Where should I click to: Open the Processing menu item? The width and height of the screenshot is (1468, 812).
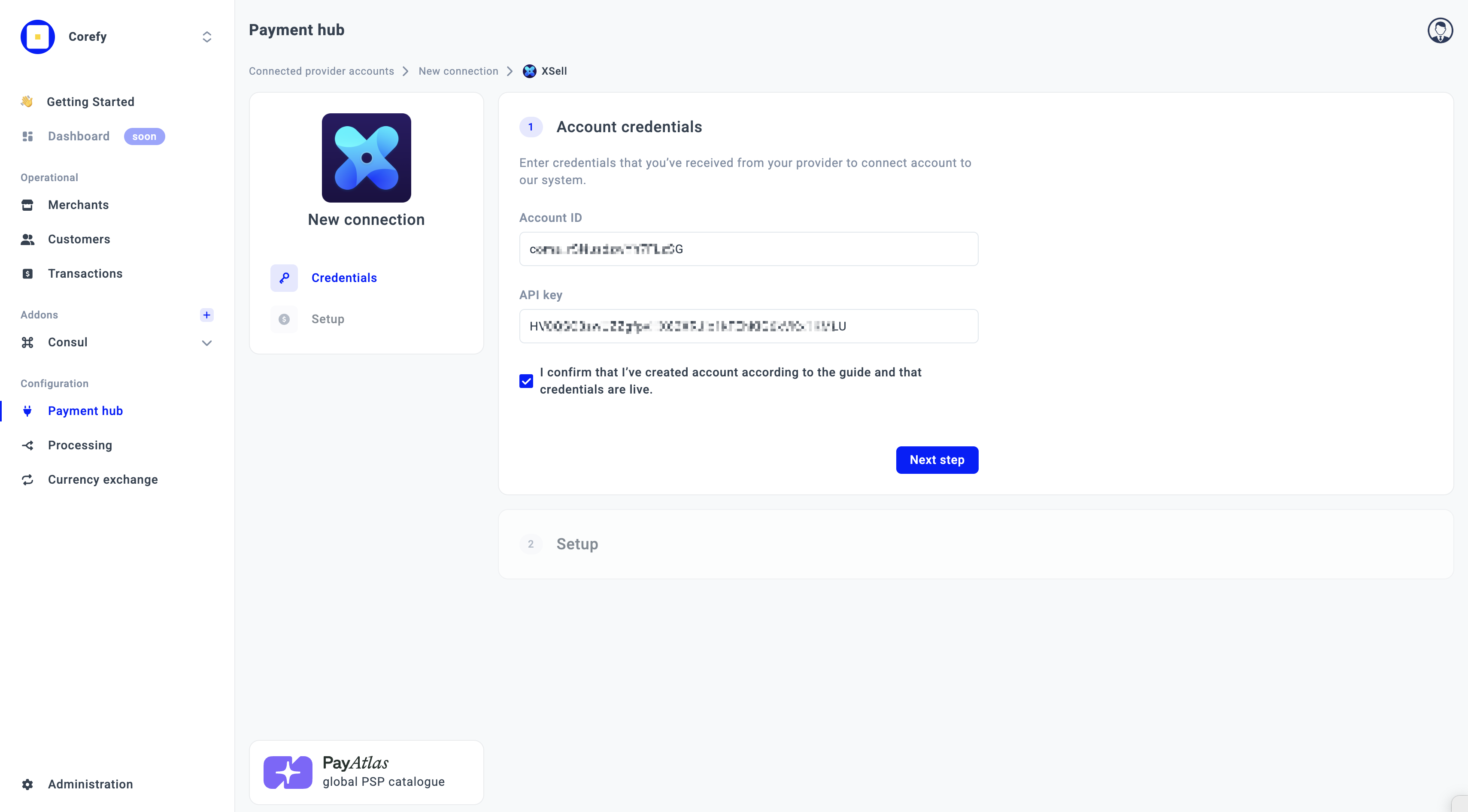pyautogui.click(x=80, y=445)
